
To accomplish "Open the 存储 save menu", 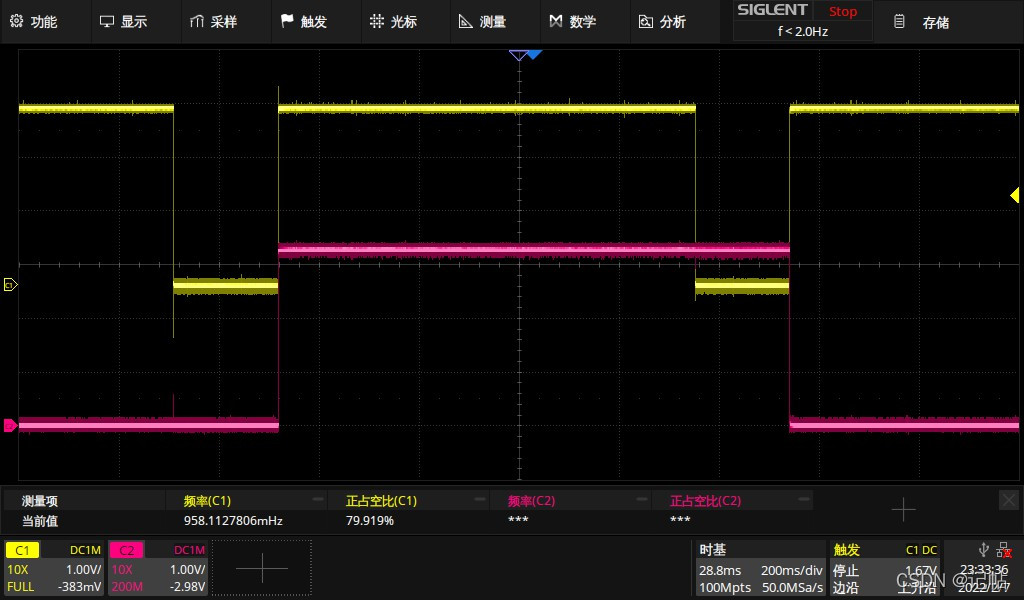I will tap(921, 22).
